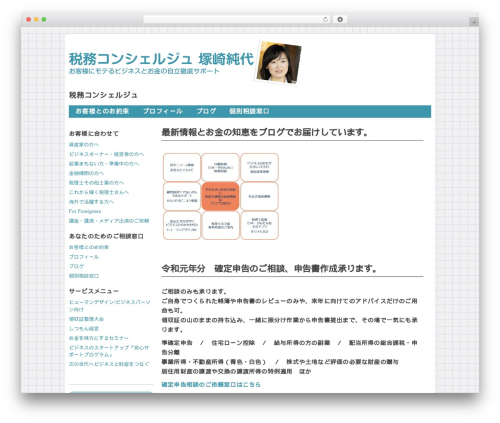Open ブログ in the sidebar consultation list
500x423 pixels.
click(76, 266)
